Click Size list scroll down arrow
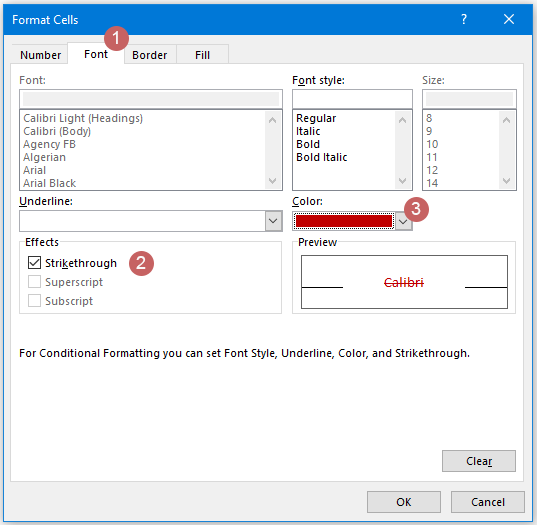This screenshot has height=525, width=537. point(507,180)
